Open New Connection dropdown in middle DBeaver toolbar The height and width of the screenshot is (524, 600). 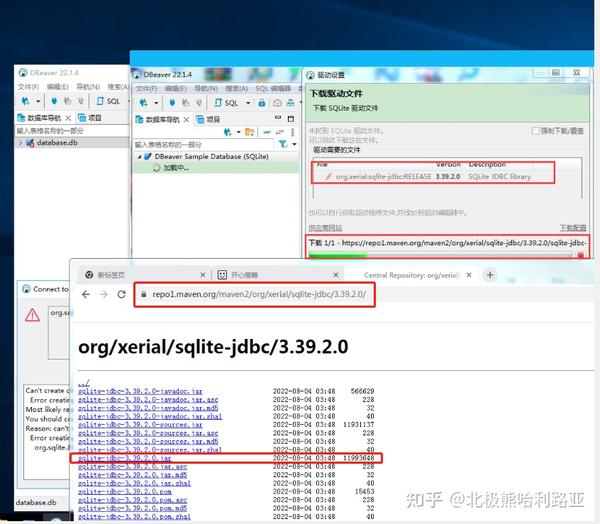(x=156, y=103)
